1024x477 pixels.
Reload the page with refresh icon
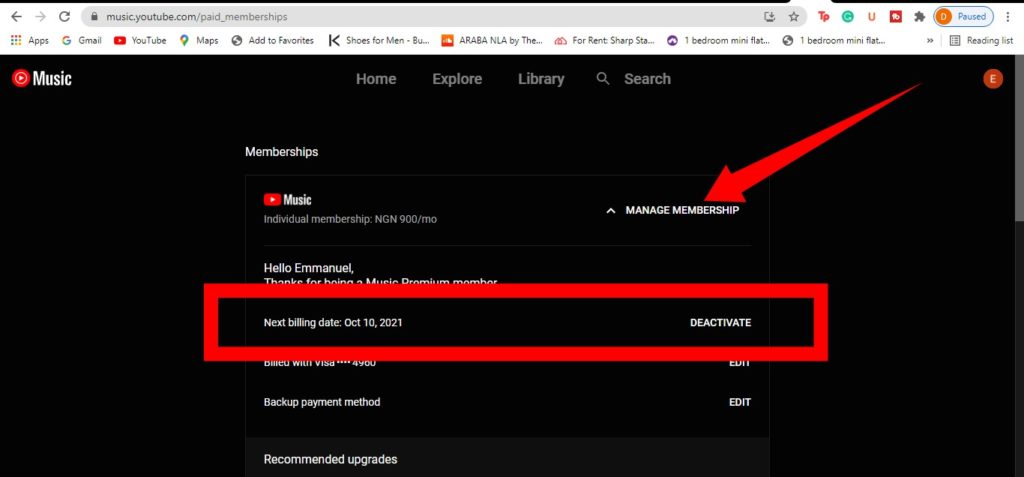coord(64,16)
